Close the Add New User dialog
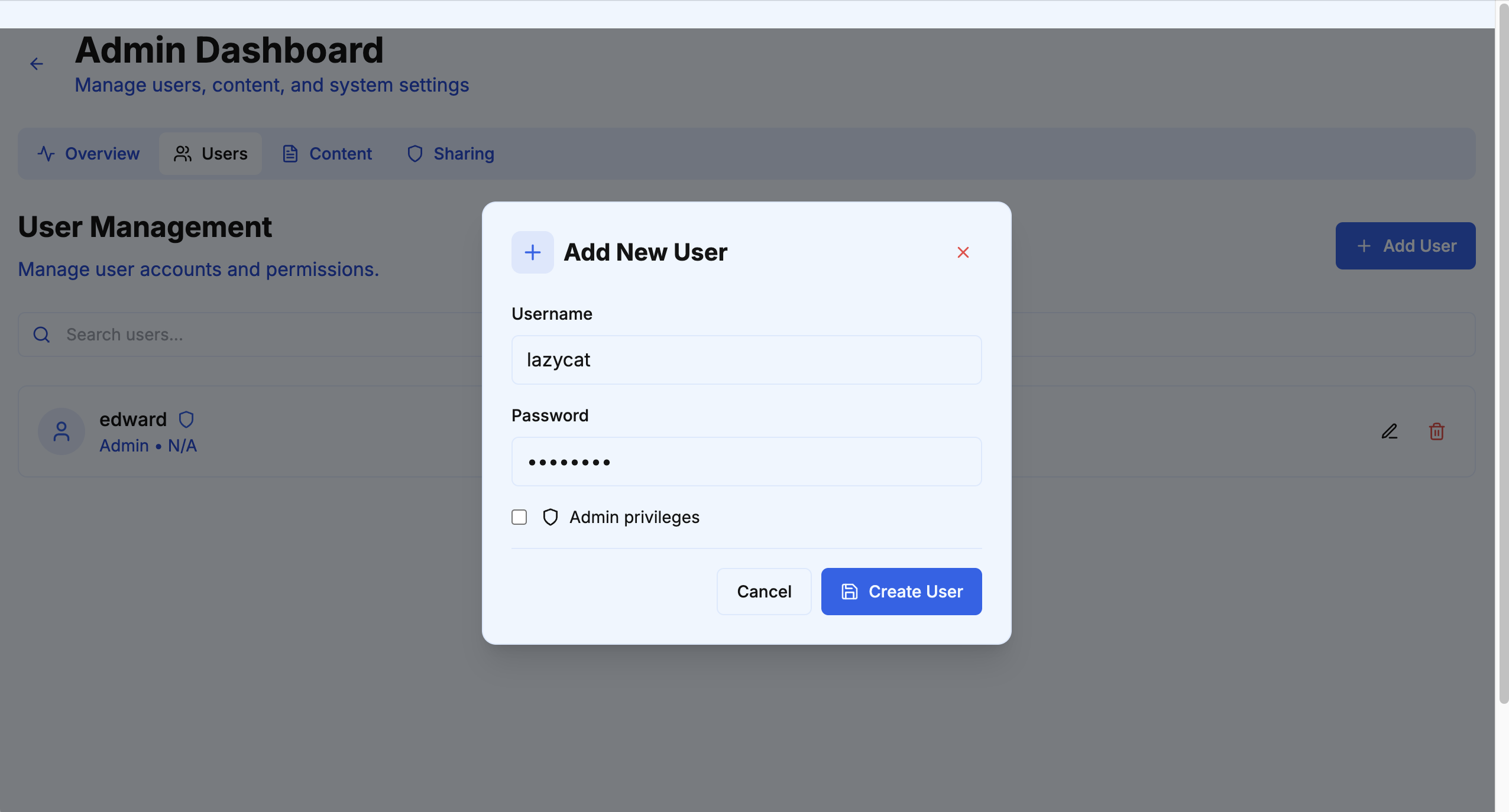 tap(963, 252)
